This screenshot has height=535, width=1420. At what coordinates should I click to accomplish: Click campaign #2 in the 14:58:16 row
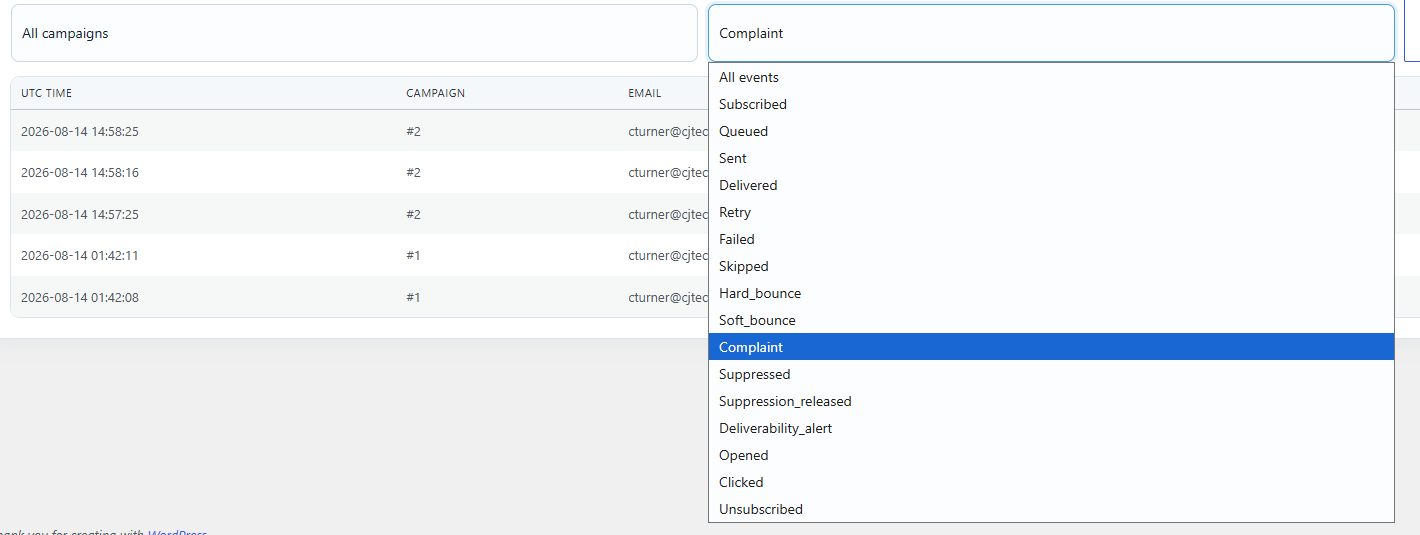[413, 173]
